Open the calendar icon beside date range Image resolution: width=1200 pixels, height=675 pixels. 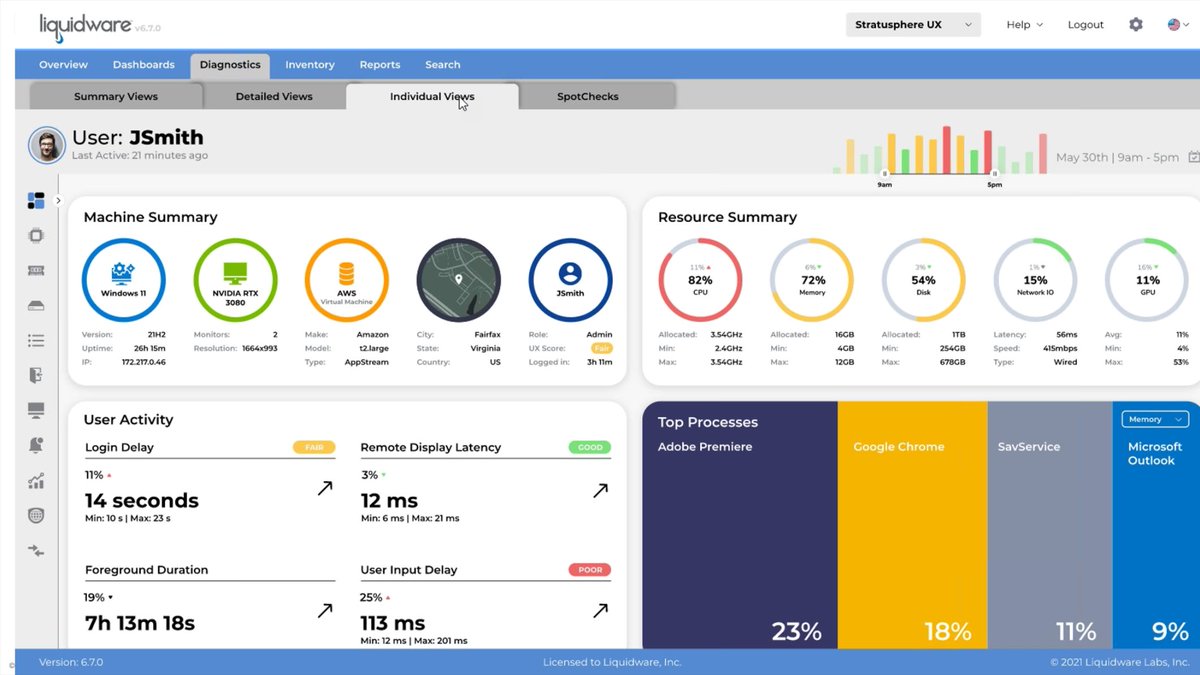(x=1194, y=157)
